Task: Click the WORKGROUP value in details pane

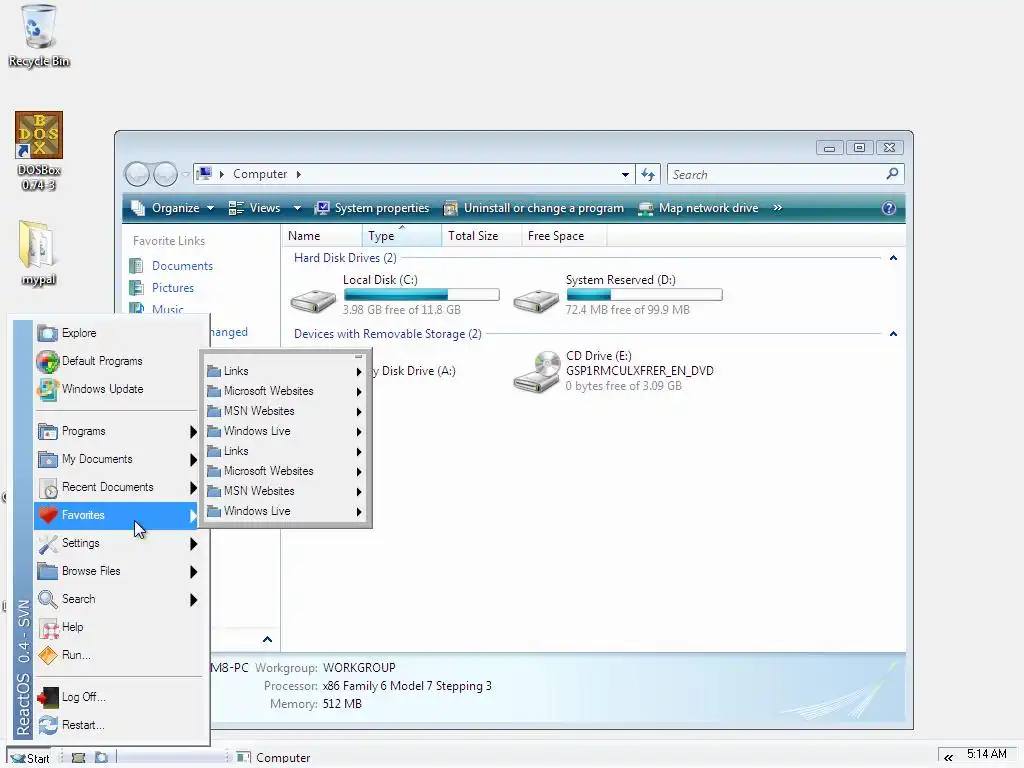Action: 359,667
